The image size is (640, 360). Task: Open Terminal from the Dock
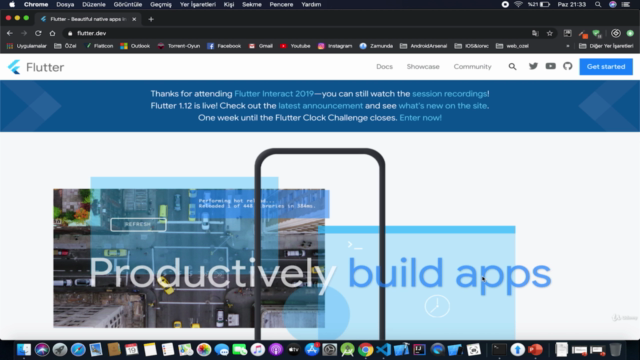pyautogui.click(x=499, y=350)
